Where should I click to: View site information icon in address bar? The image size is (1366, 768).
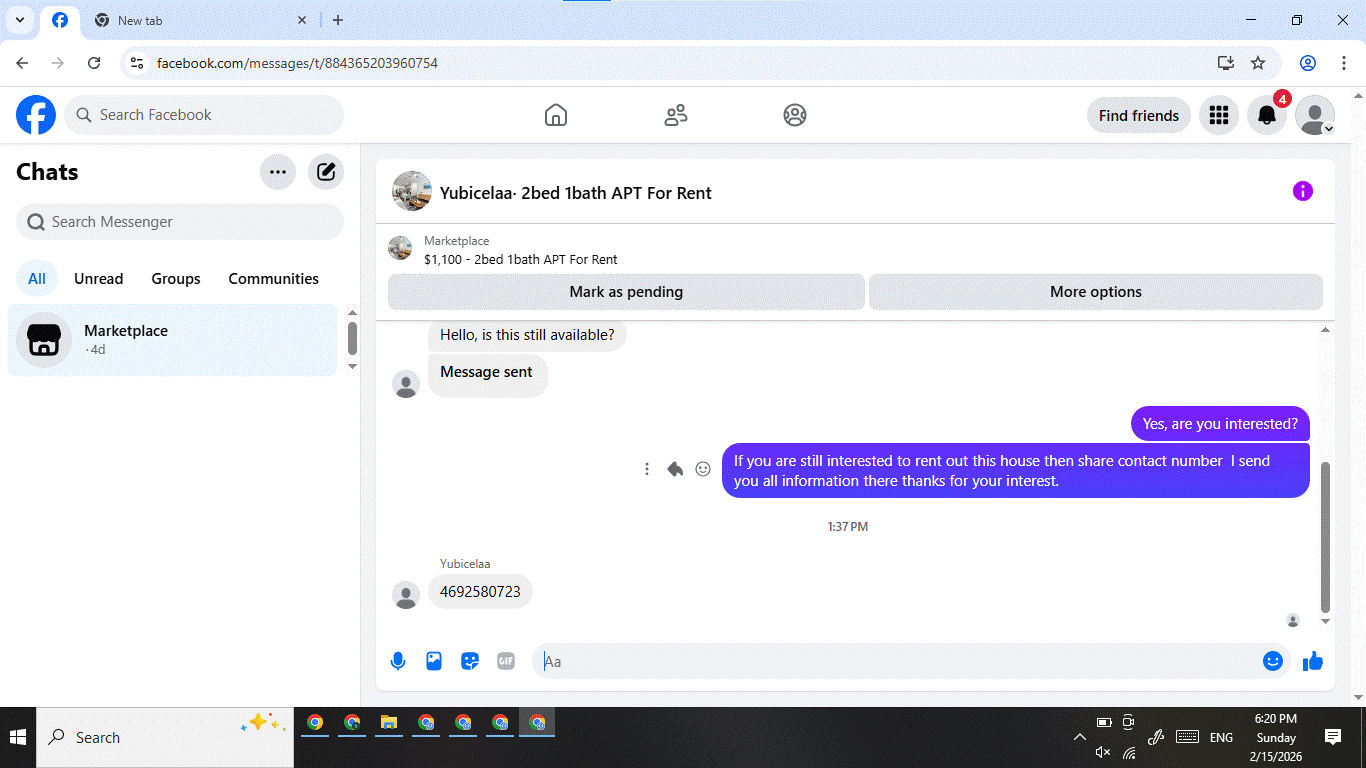tap(138, 63)
